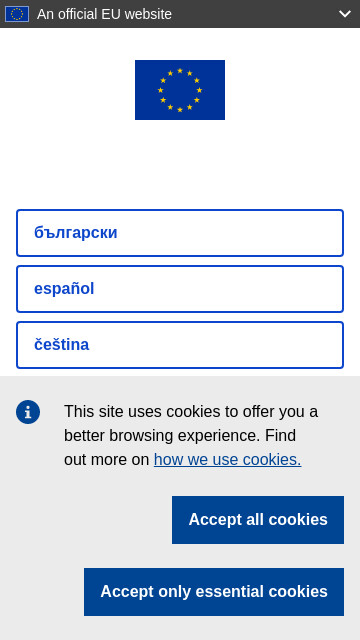Click the circle of stars on the EU emblem
This screenshot has height=640, width=360.
coord(180,90)
